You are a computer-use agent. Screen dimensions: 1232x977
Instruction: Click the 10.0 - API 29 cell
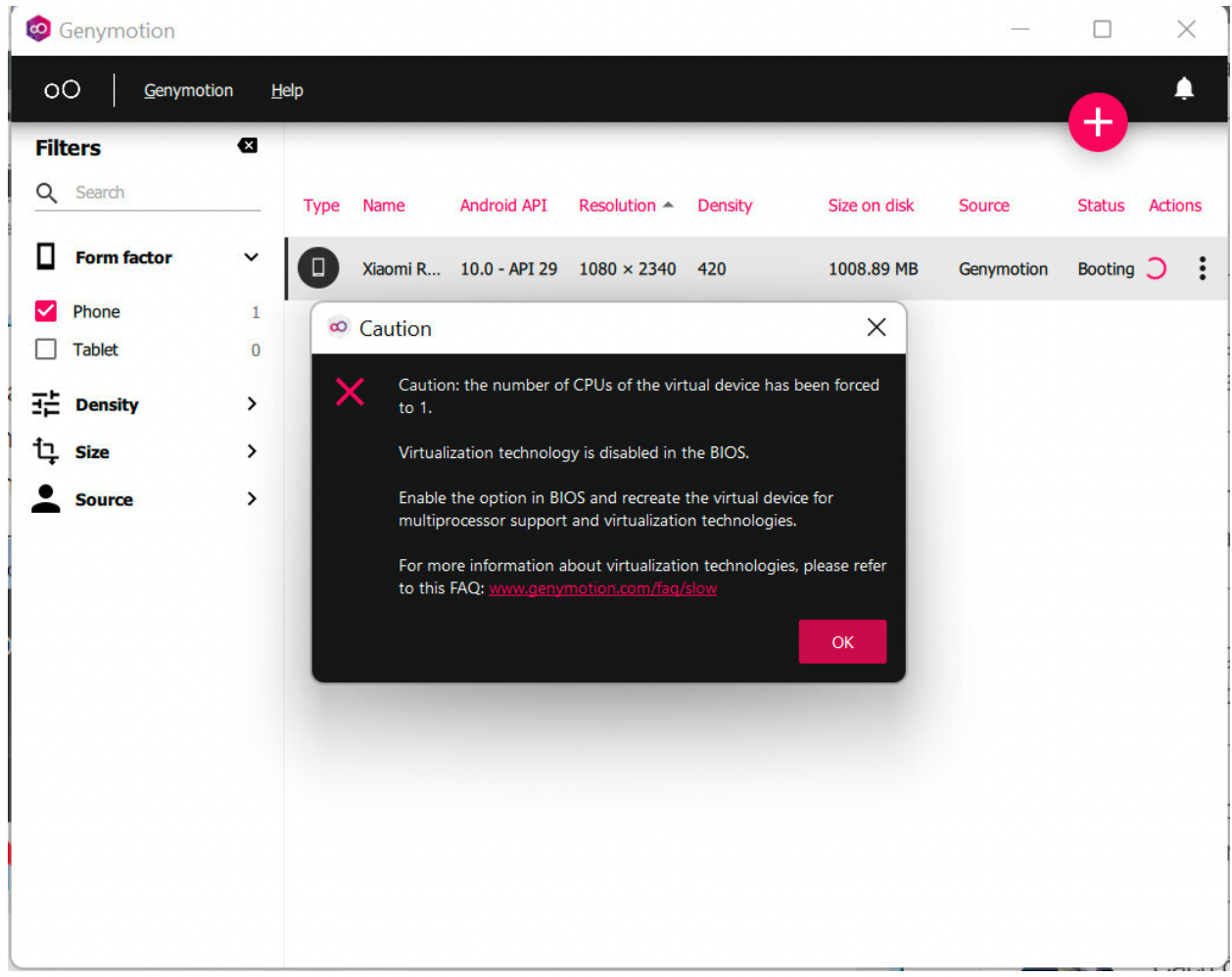pyautogui.click(x=509, y=269)
